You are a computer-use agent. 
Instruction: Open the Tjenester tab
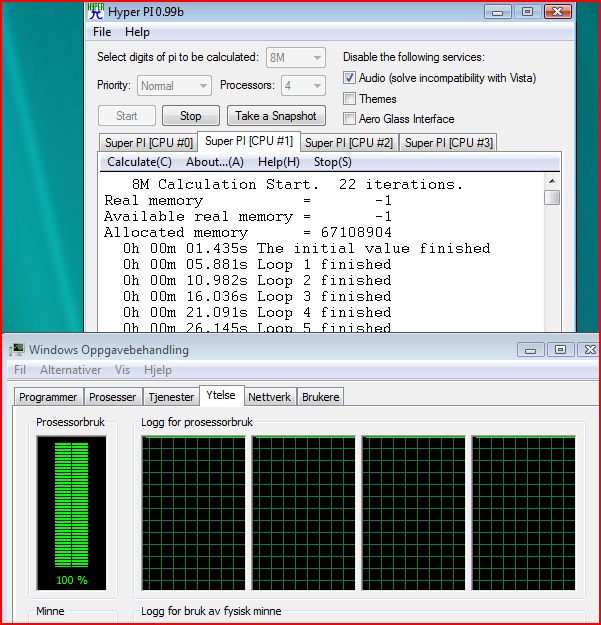pyautogui.click(x=171, y=397)
